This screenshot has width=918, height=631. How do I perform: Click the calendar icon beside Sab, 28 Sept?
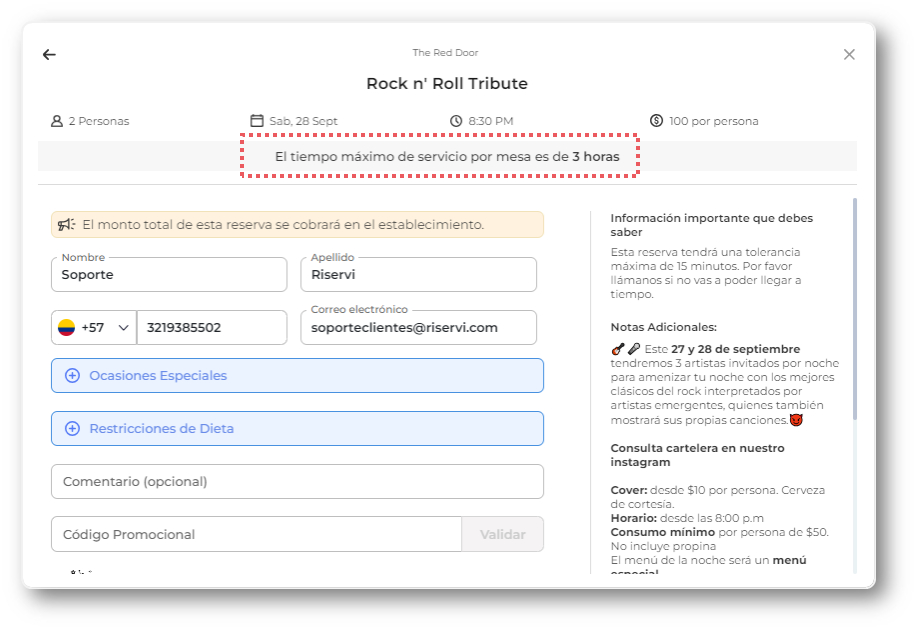click(257, 121)
